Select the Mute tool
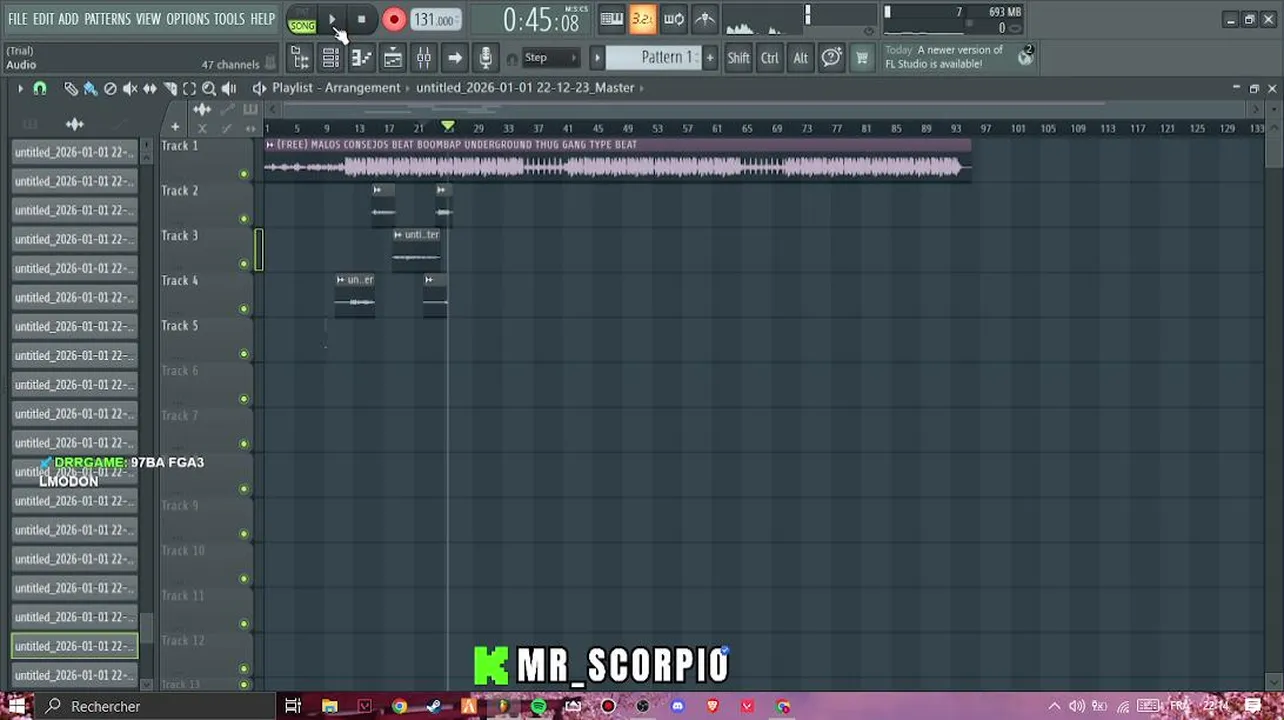Viewport: 1284px width, 720px height. [x=130, y=88]
